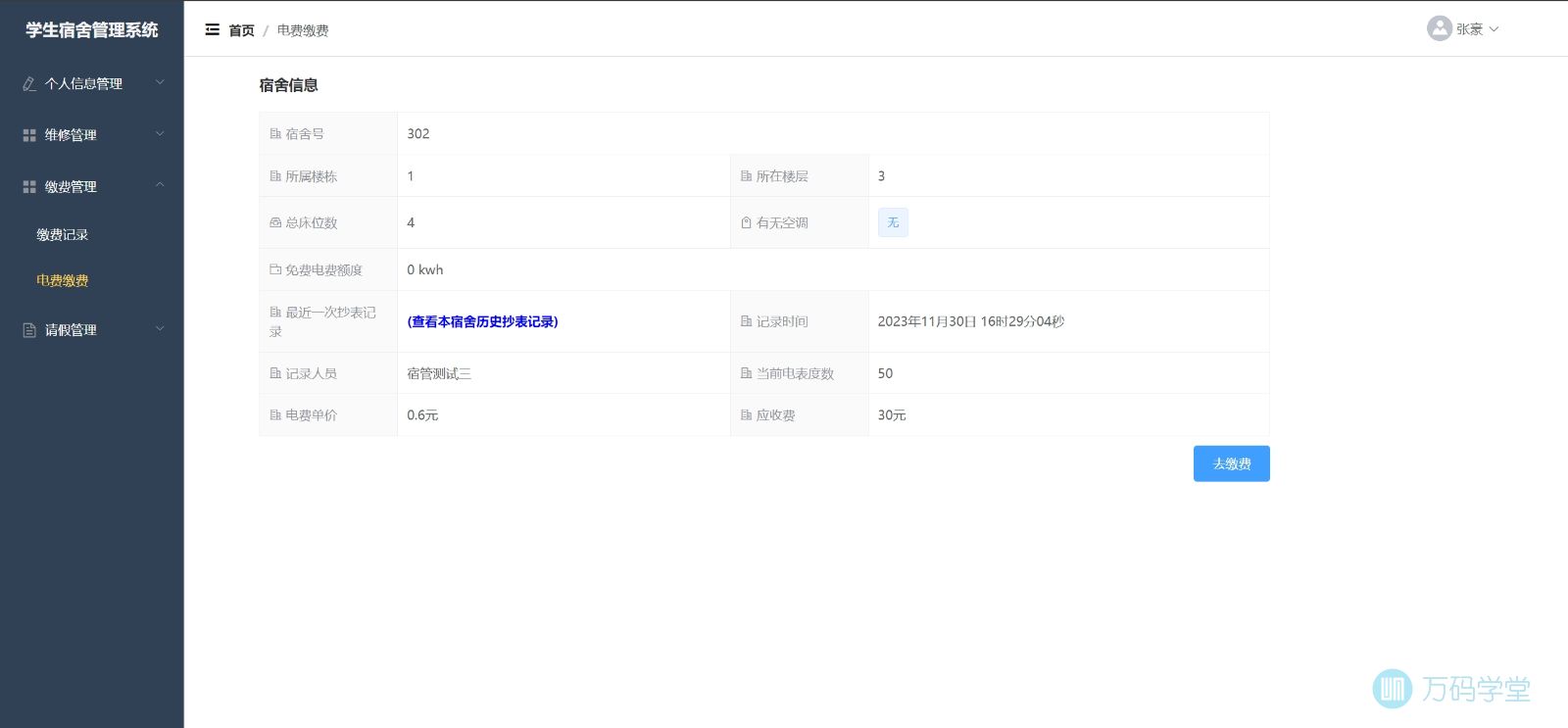Expand the 维修管理 menu chevron

click(160, 134)
